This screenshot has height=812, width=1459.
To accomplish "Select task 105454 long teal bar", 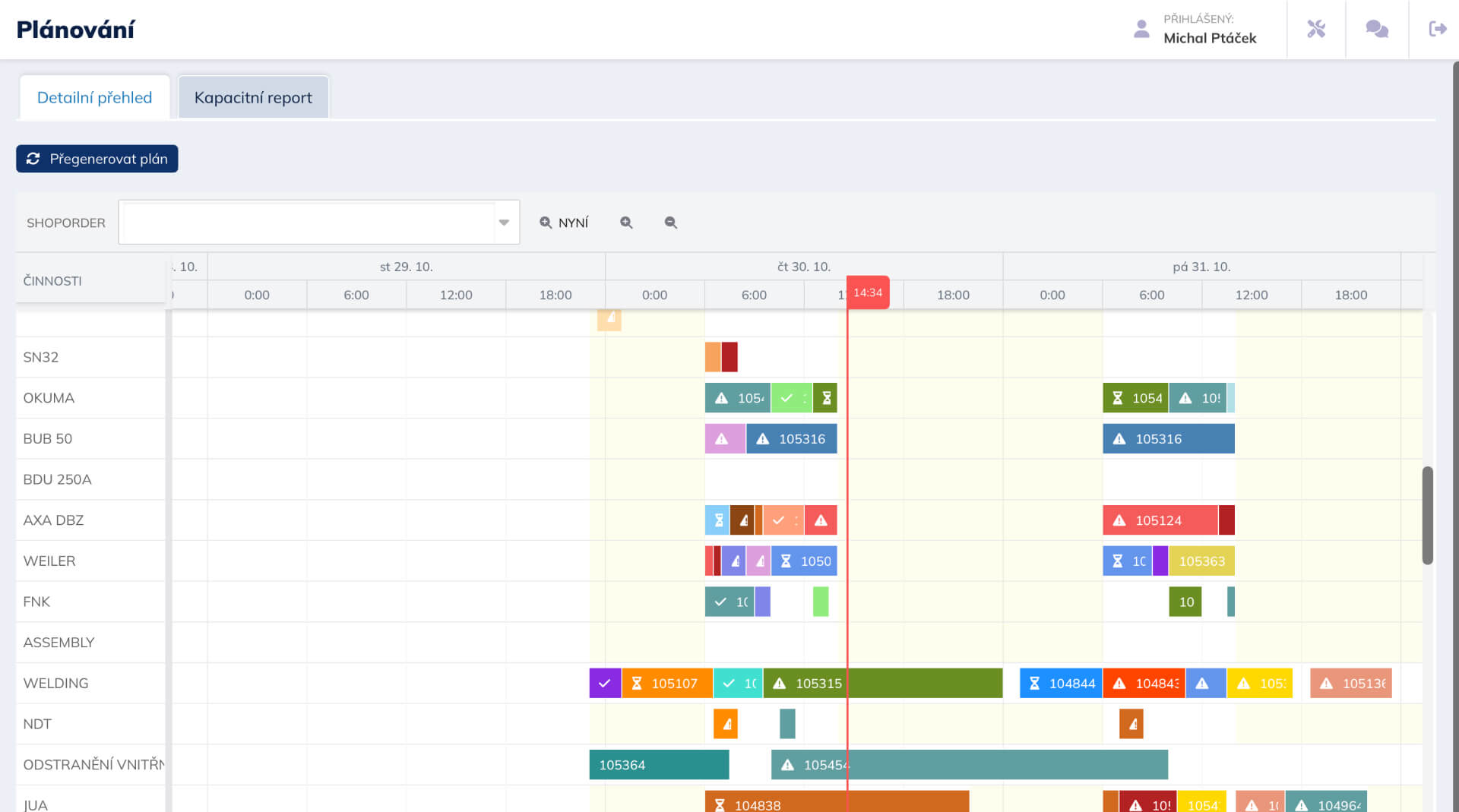I will tap(970, 764).
